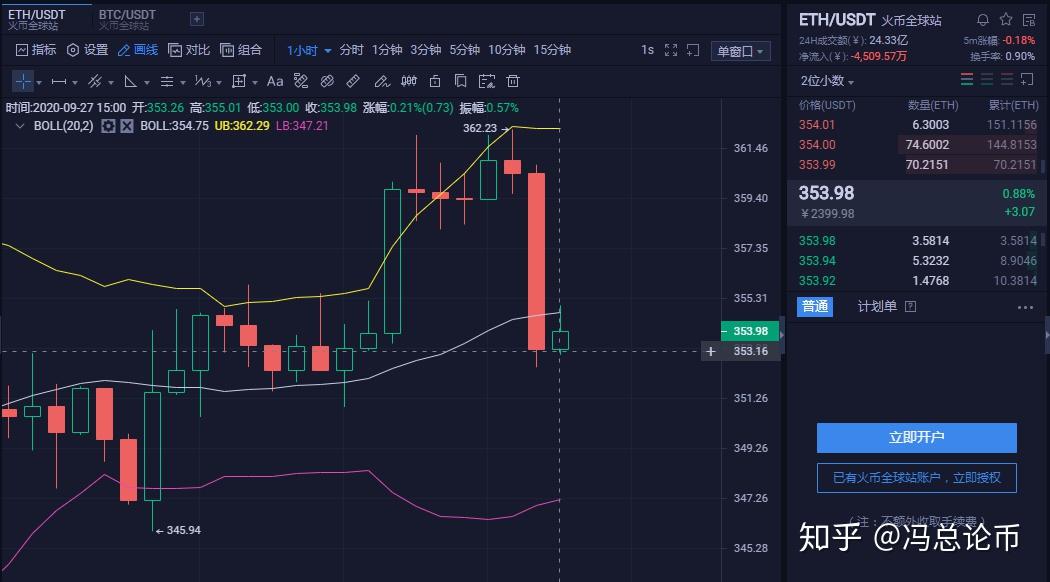Screen dimensions: 1050x582
Task: Pop out order book with add-window icon
Action: [1027, 80]
